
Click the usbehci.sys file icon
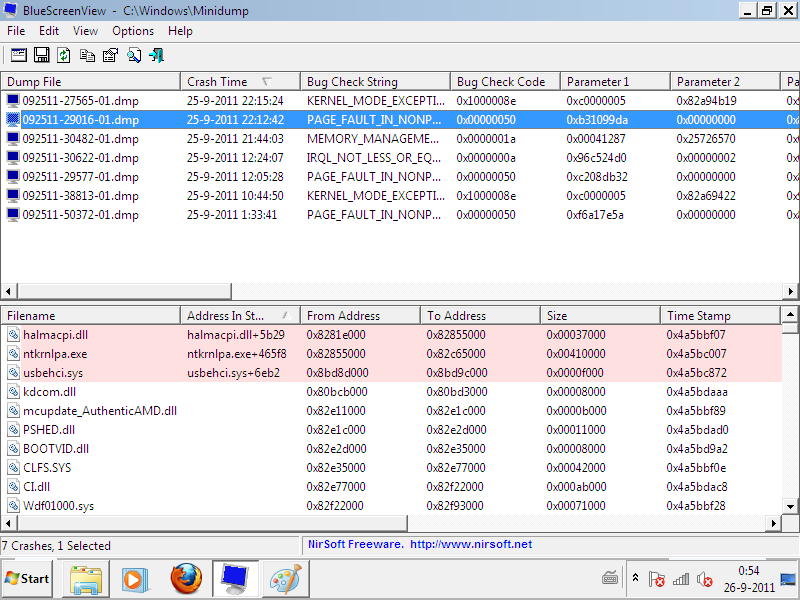pos(13,373)
